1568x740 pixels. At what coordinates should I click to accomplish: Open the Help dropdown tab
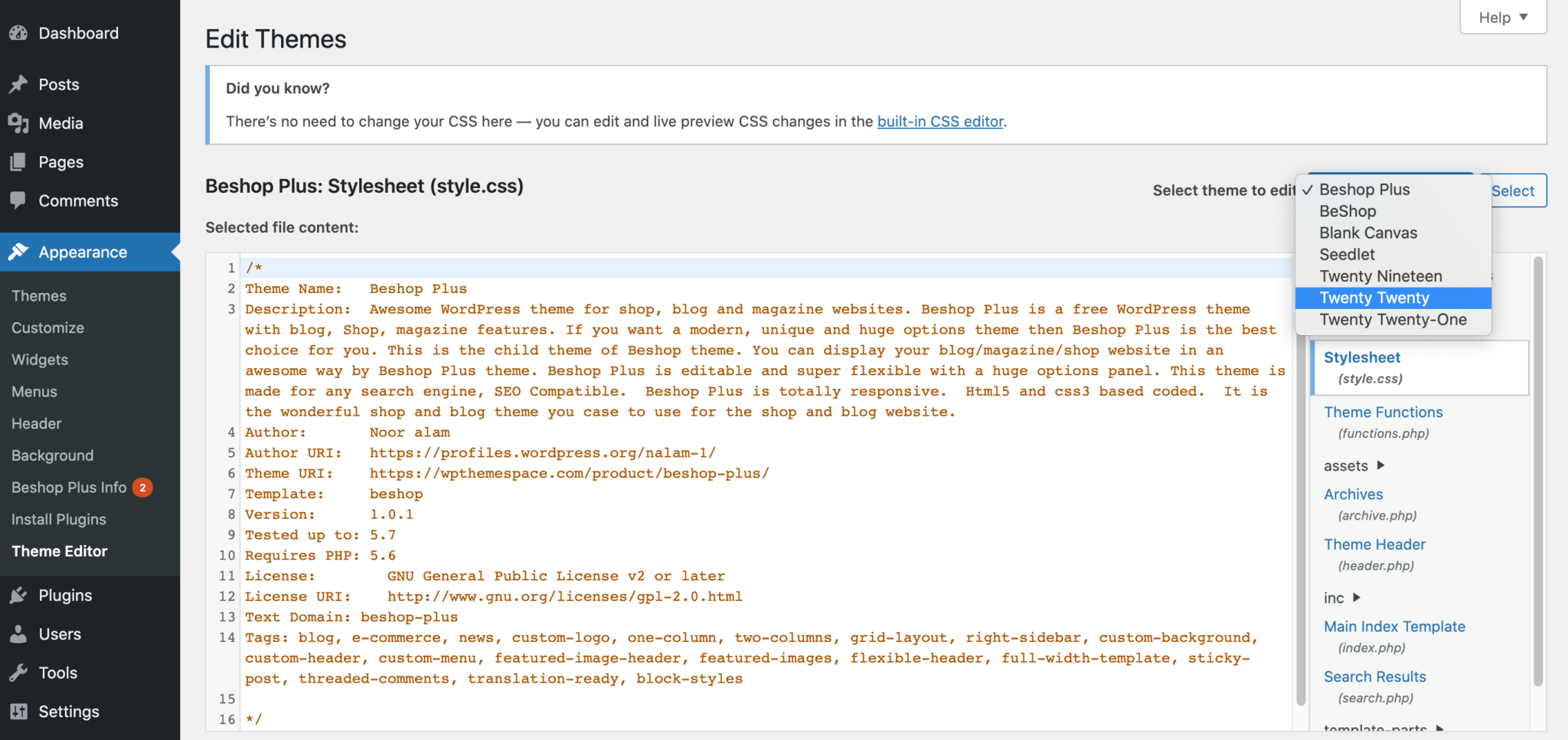click(1503, 17)
